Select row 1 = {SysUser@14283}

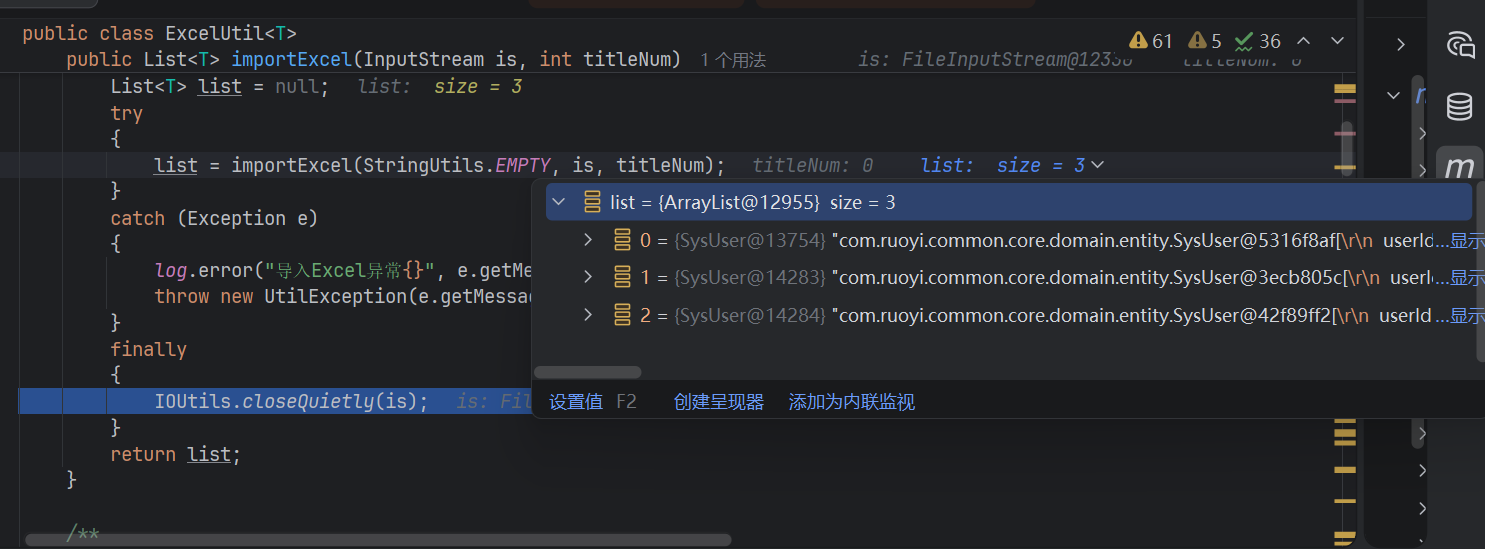1009,277
